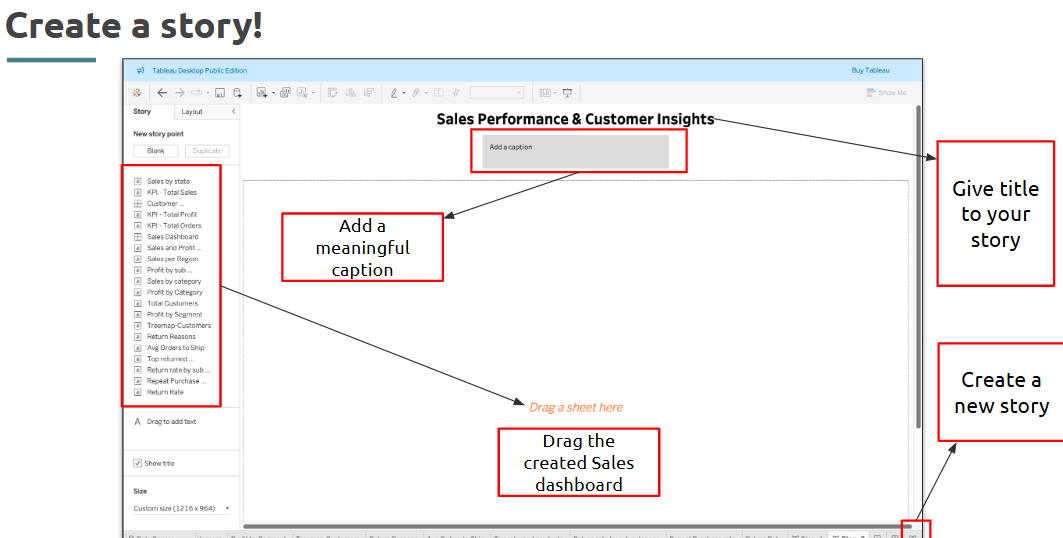Click the Highlight pen icon

(x=394, y=93)
